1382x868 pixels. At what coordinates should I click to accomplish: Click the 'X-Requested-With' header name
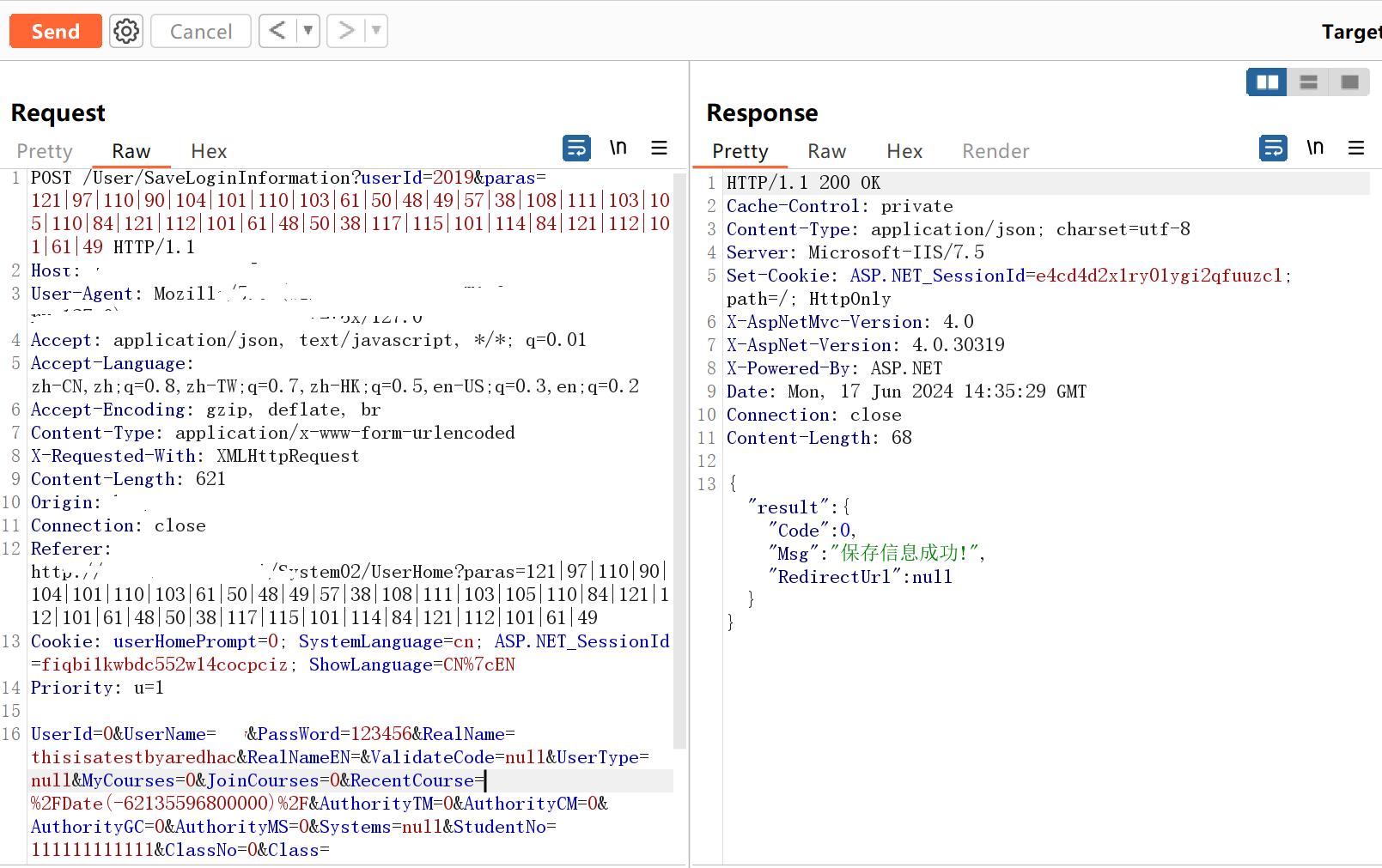(x=113, y=456)
